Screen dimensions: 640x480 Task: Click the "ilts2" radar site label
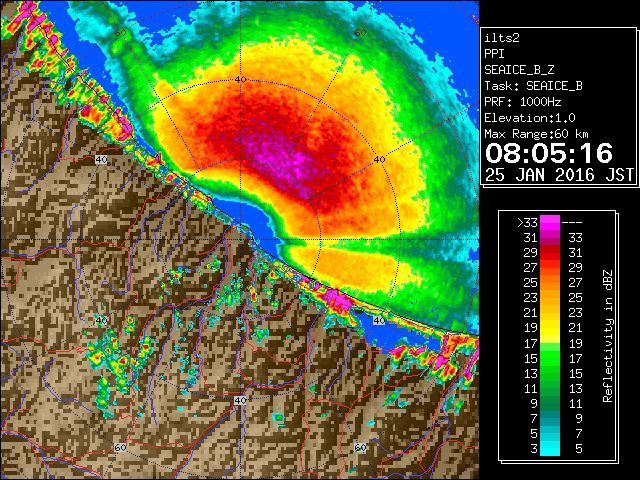pyautogui.click(x=502, y=38)
